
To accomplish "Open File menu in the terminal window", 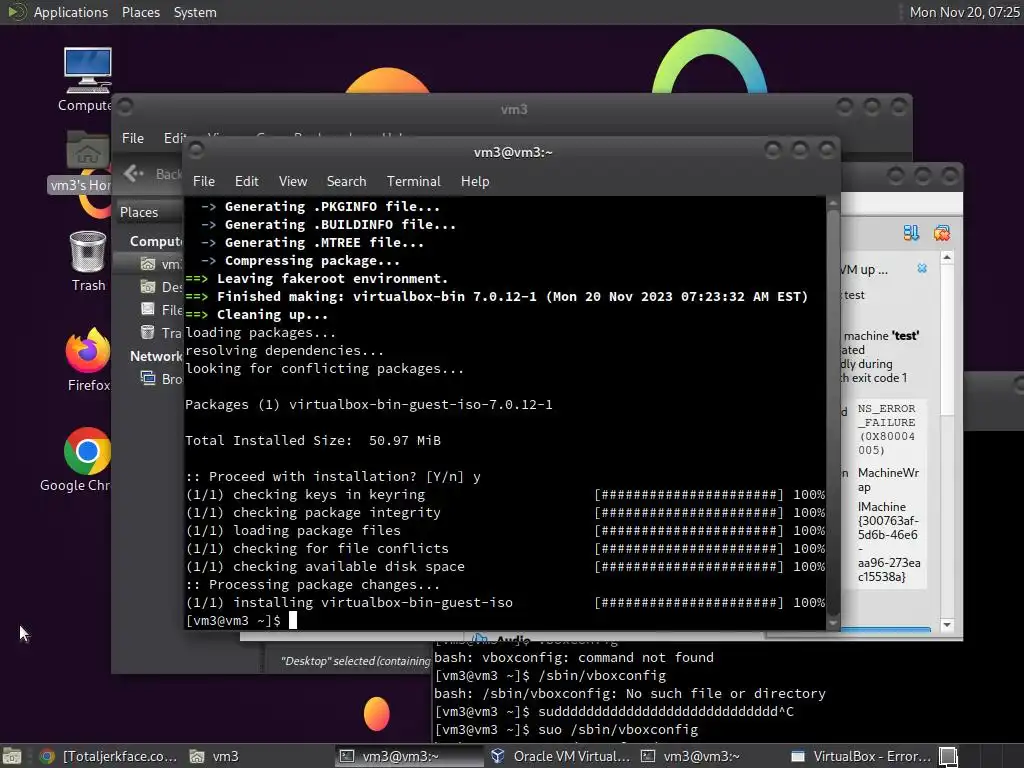I will pyautogui.click(x=204, y=181).
